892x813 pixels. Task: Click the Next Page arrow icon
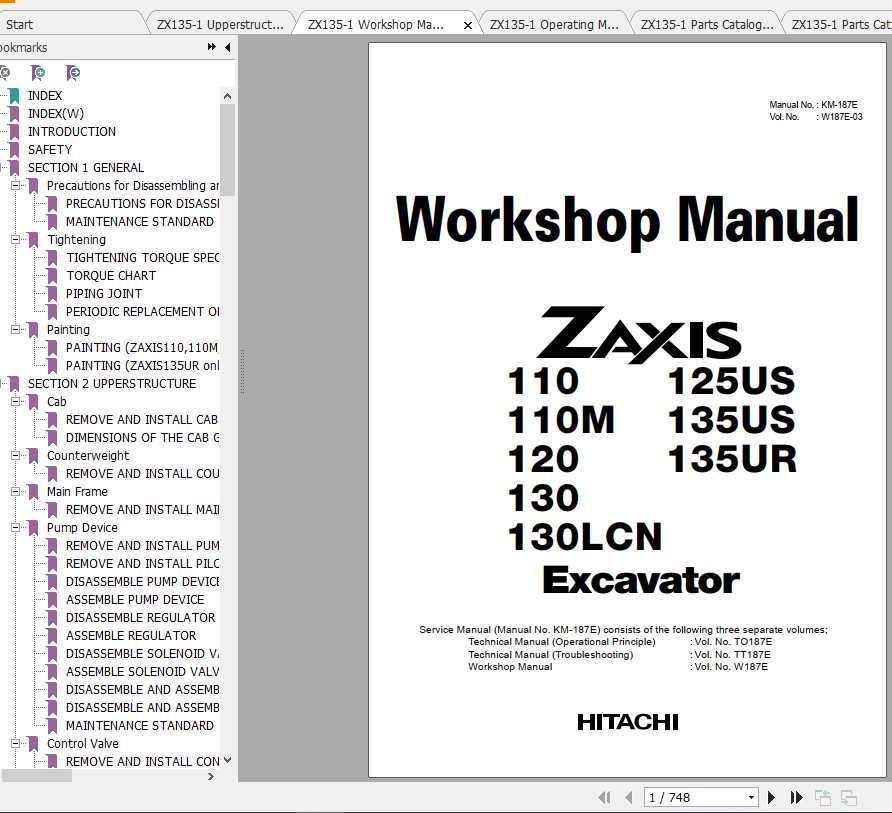click(x=771, y=797)
